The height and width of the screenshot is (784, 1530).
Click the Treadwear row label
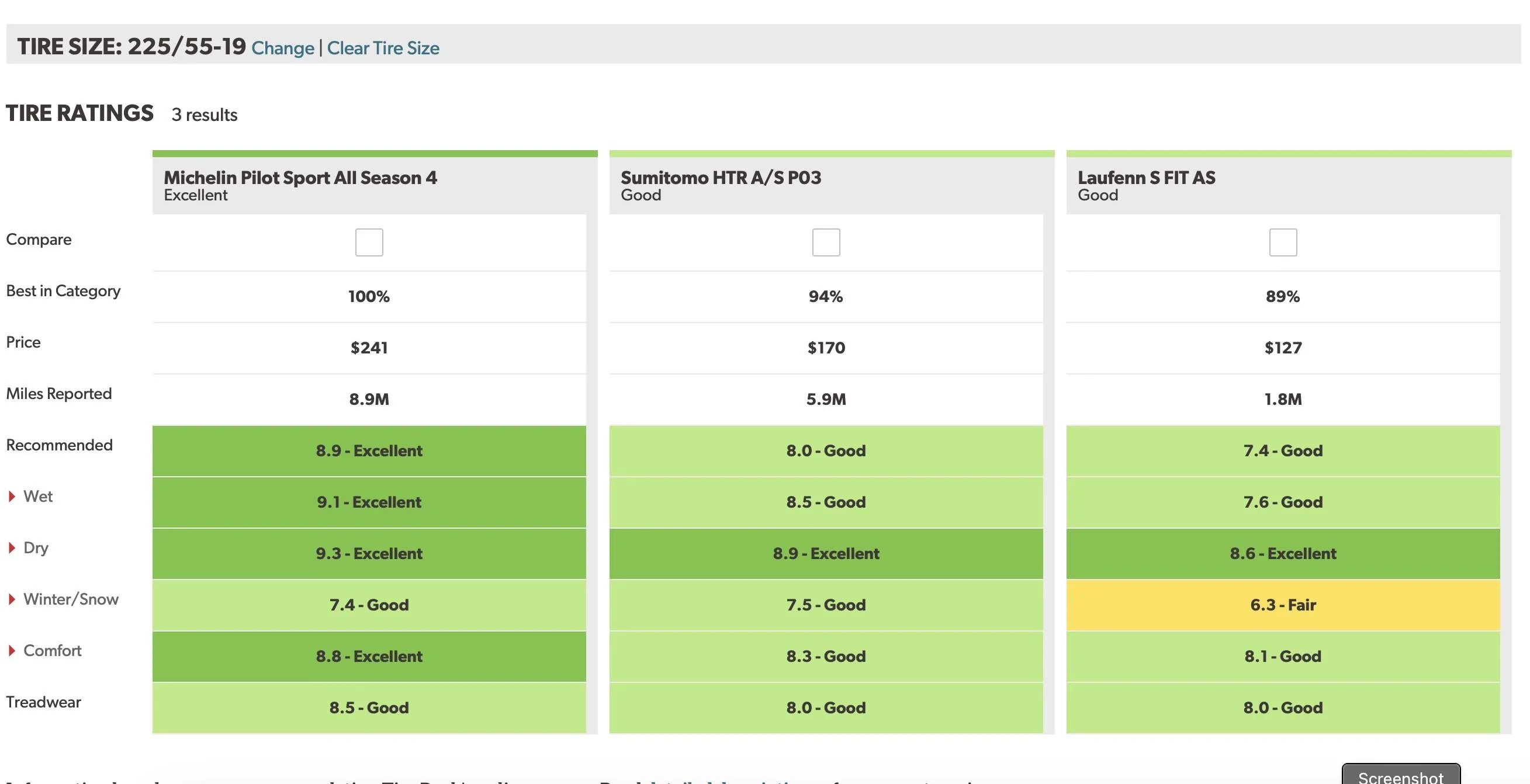pos(43,702)
